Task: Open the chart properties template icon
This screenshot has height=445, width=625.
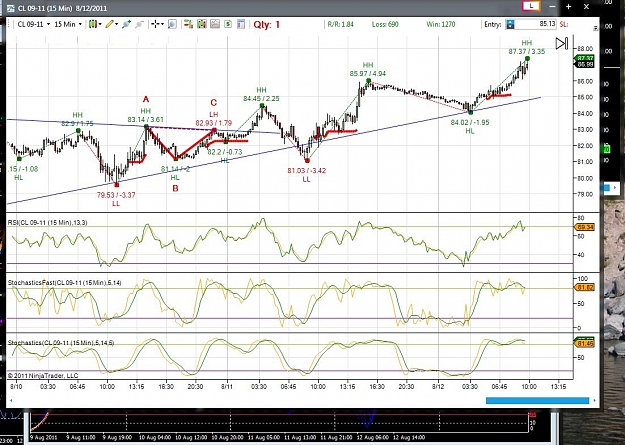Action: click(241, 24)
